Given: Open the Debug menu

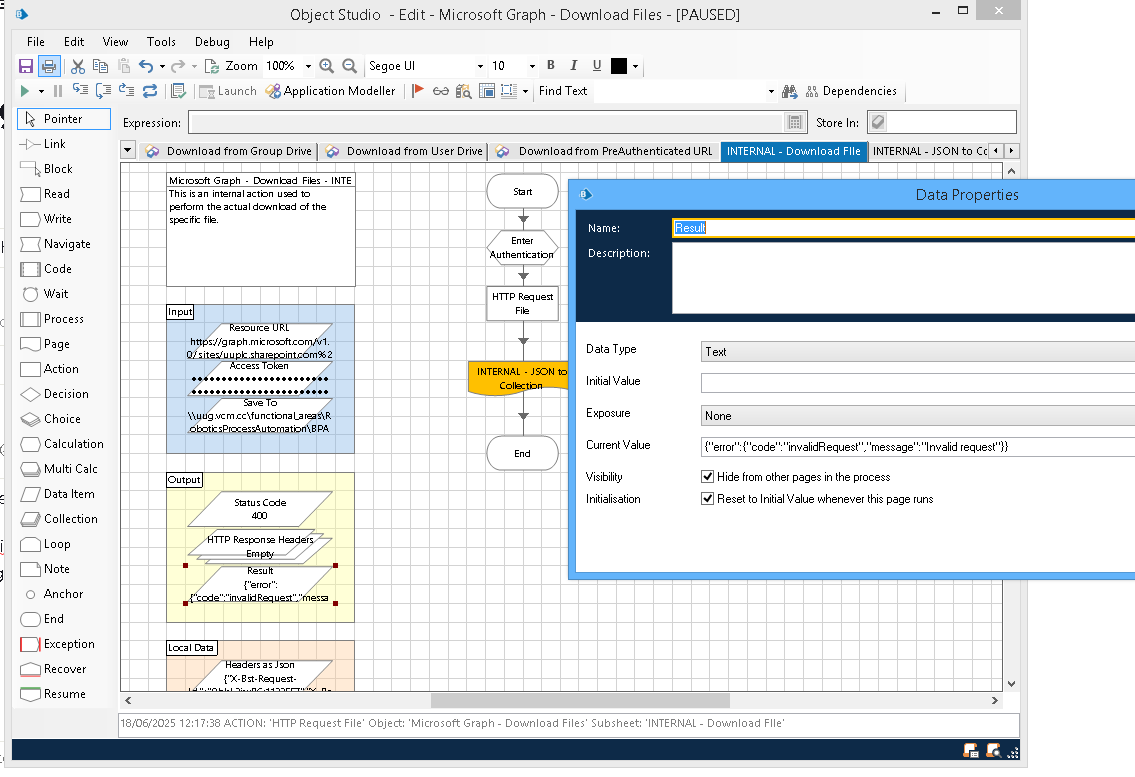Looking at the screenshot, I should [212, 42].
